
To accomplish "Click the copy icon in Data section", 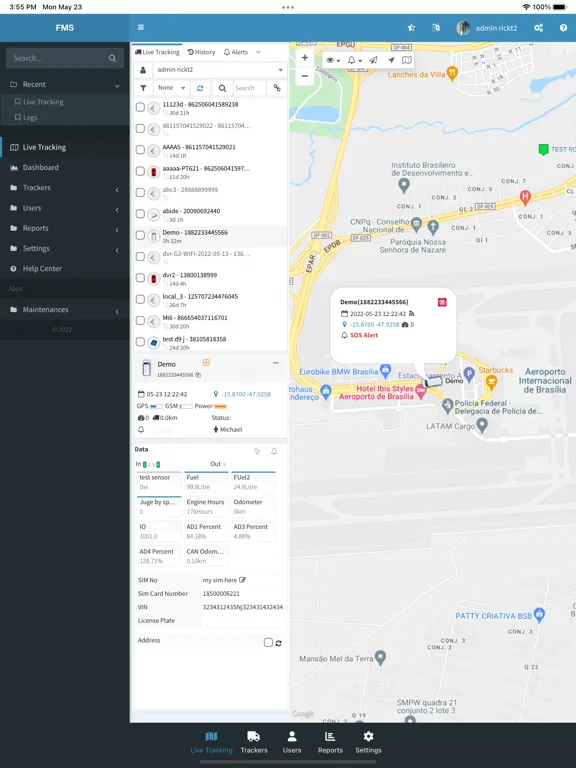I will 257,451.
